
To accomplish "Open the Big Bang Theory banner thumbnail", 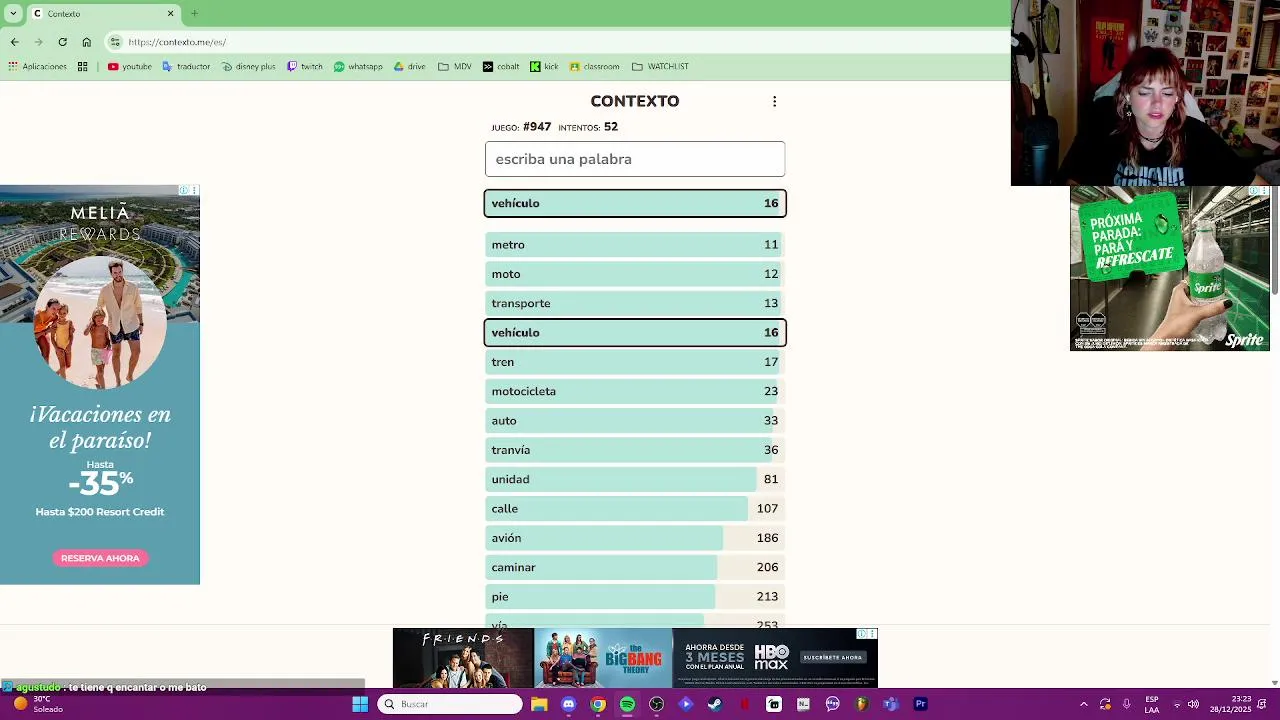I will click(x=603, y=658).
